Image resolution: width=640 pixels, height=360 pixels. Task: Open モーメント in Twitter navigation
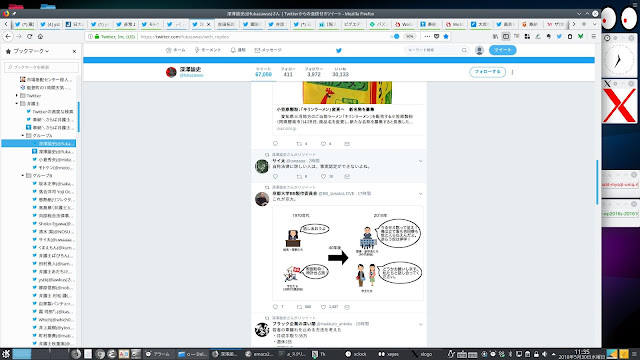pos(208,50)
